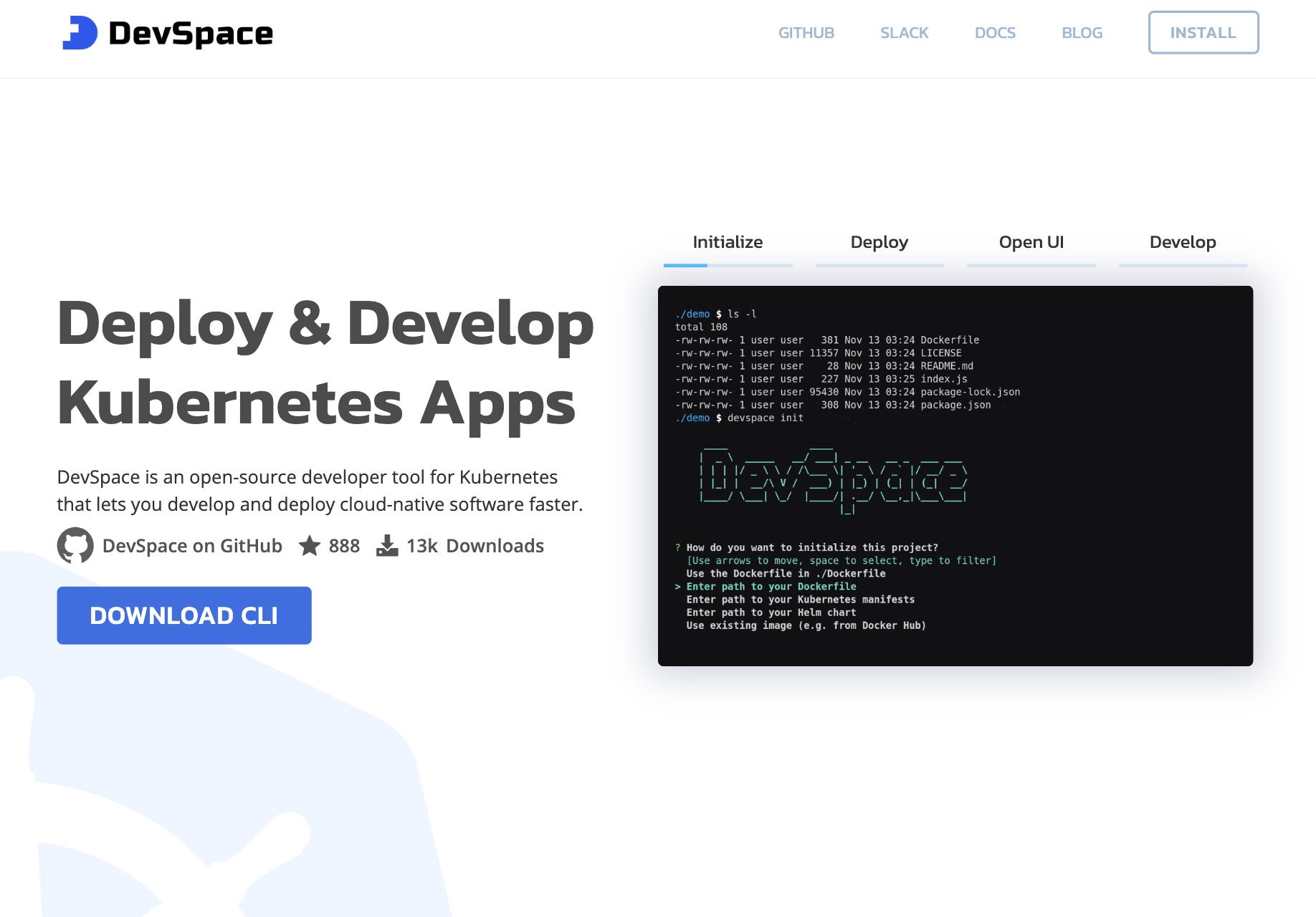The height and width of the screenshot is (917, 1316).
Task: Click 'Enter path to your Helm chart' line
Action: click(x=771, y=613)
